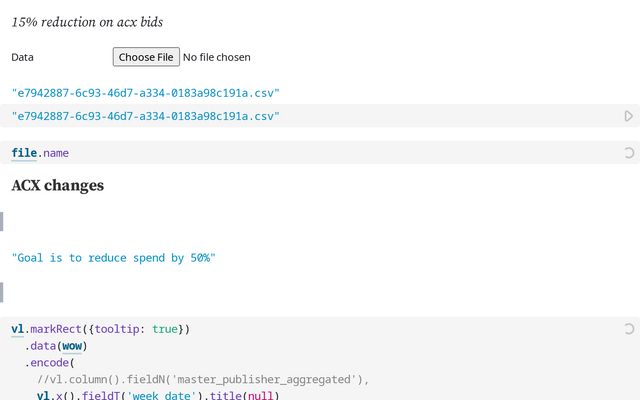Run the vl.markRect chart cell
Viewport: 640px width, 400px height.
coord(628,329)
